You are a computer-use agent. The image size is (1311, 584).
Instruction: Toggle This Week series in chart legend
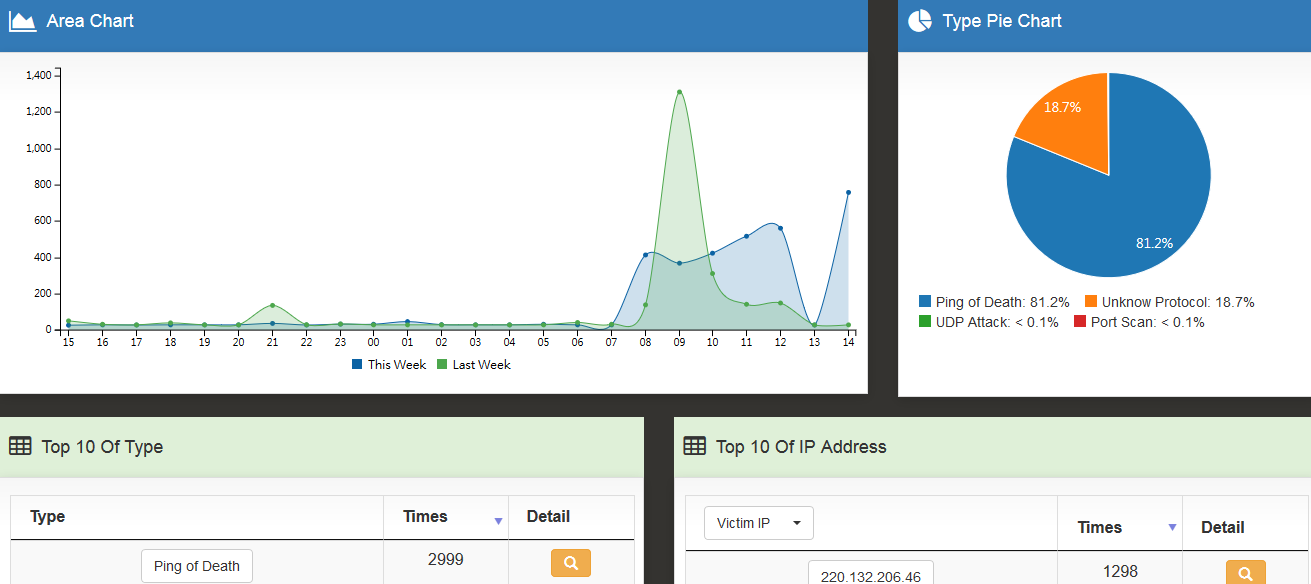[389, 365]
